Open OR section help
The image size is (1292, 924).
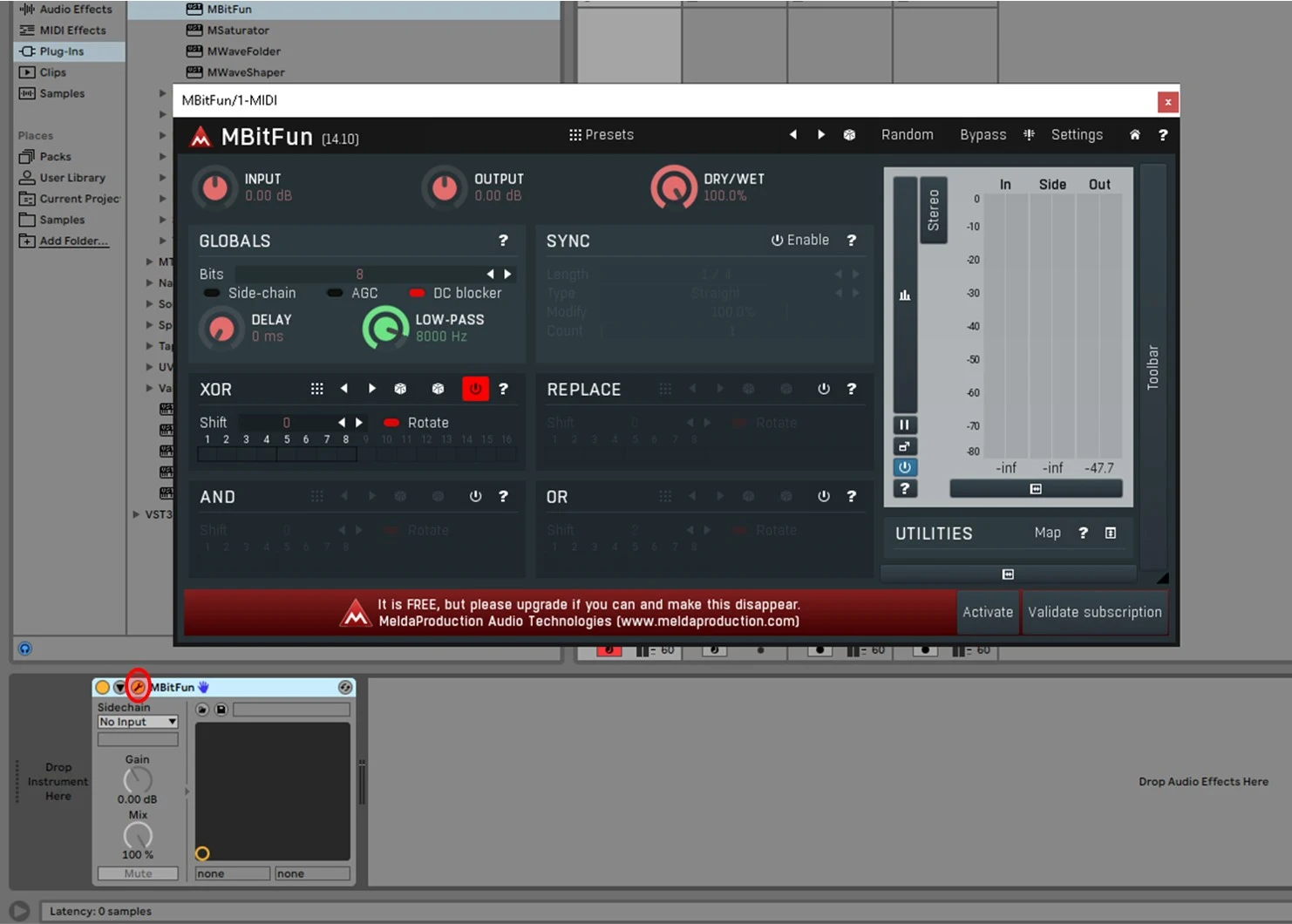pos(852,496)
